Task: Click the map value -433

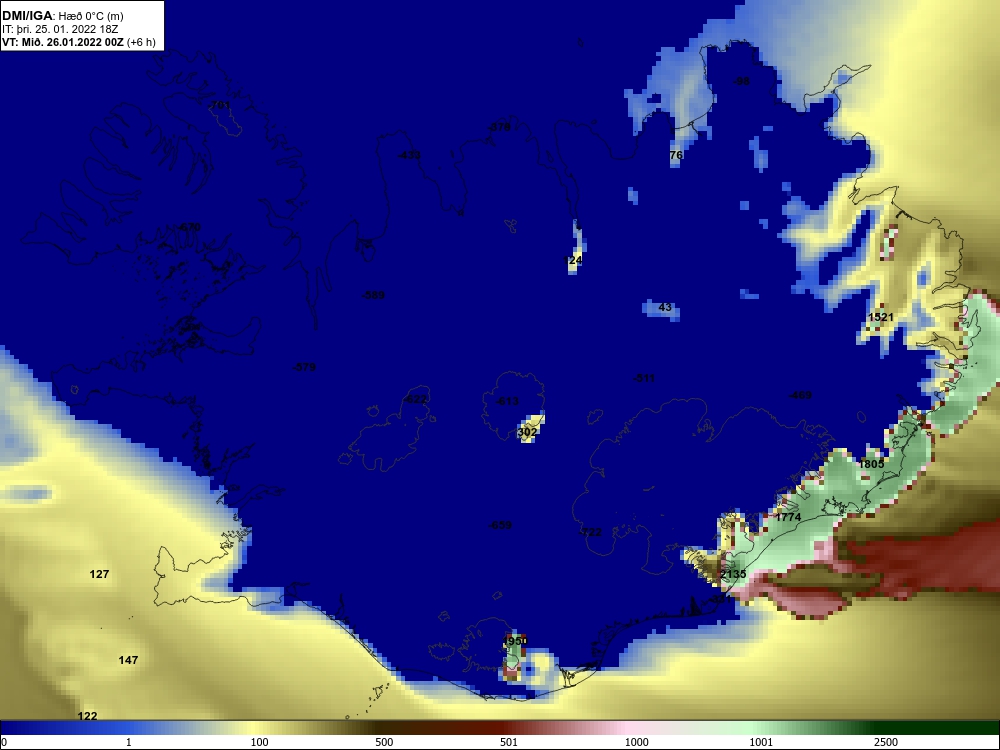Action: coord(409,155)
